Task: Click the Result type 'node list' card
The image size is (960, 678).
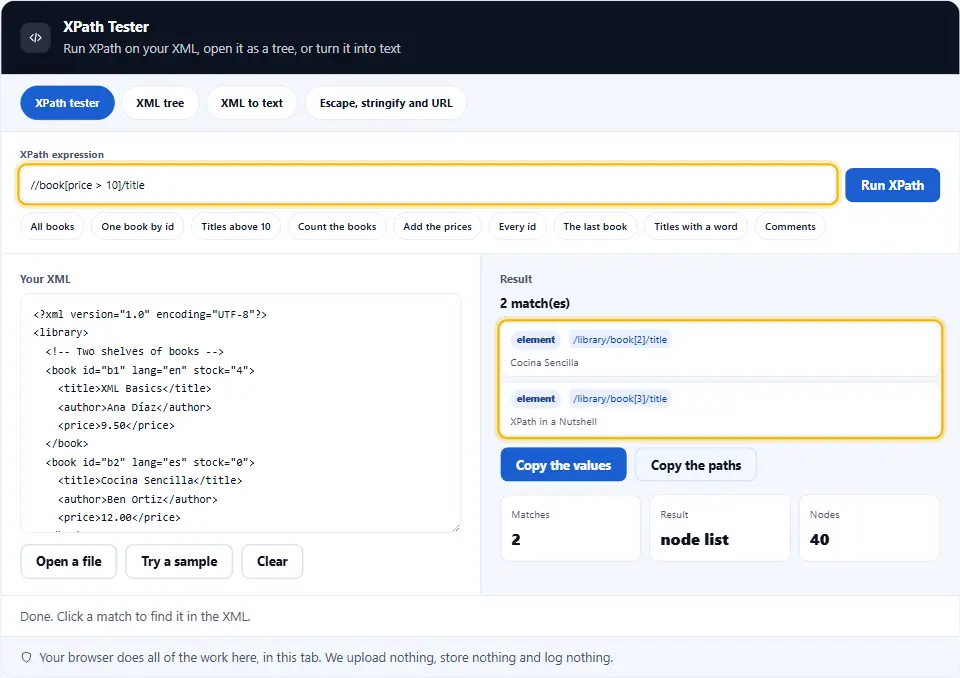Action: tap(719, 528)
